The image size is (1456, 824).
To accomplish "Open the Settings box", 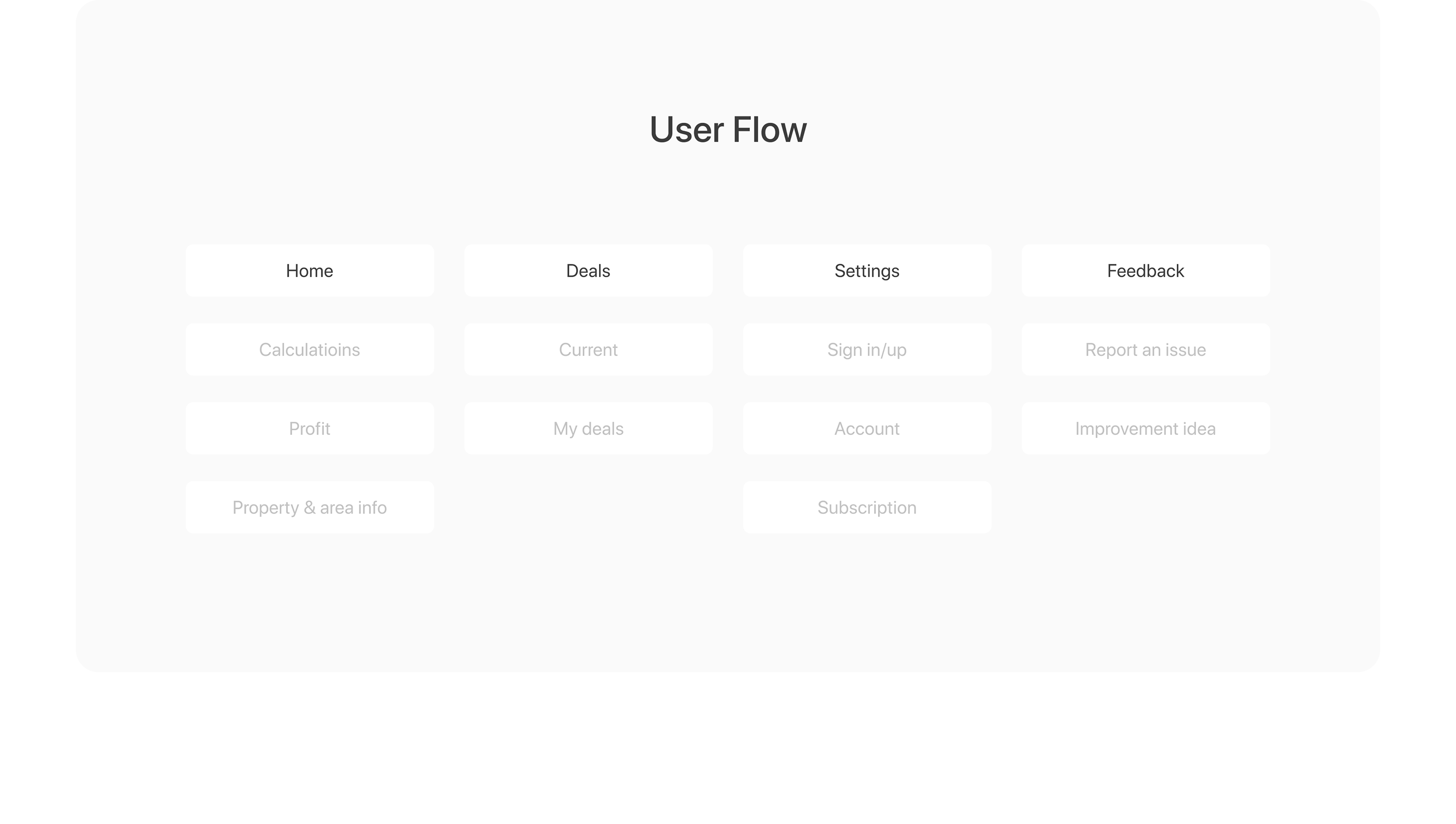I will pyautogui.click(x=867, y=271).
